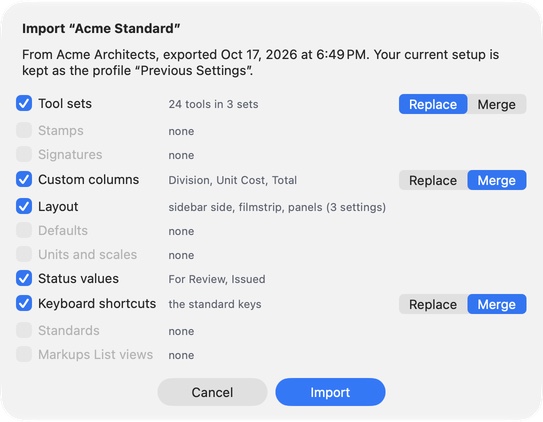Click the text '24 tools in 3 sets'

pyautogui.click(x=213, y=104)
